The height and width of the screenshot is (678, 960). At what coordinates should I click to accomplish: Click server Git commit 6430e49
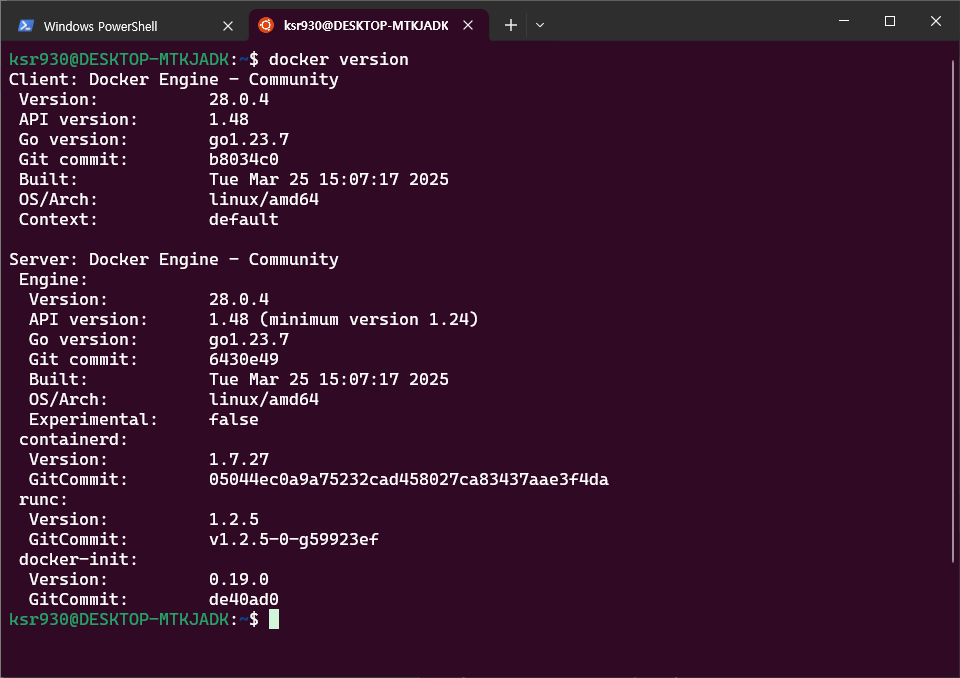click(244, 360)
